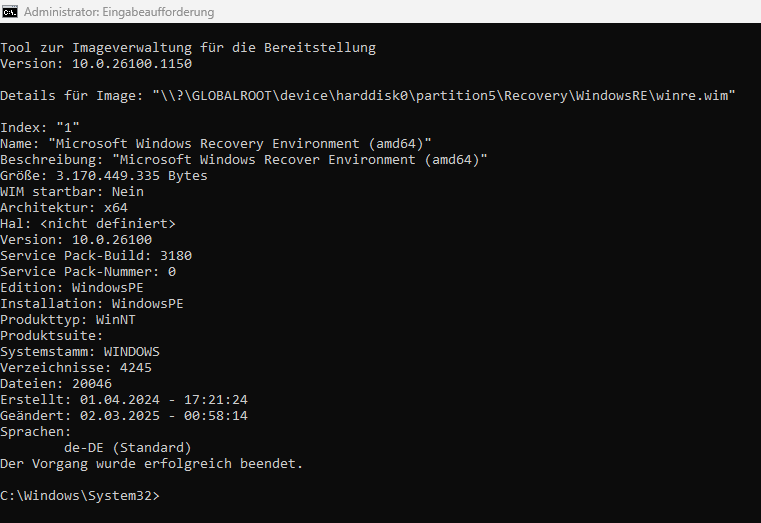761x523 pixels.
Task: Click the Produkttyp: WinNT line
Action: [68, 320]
